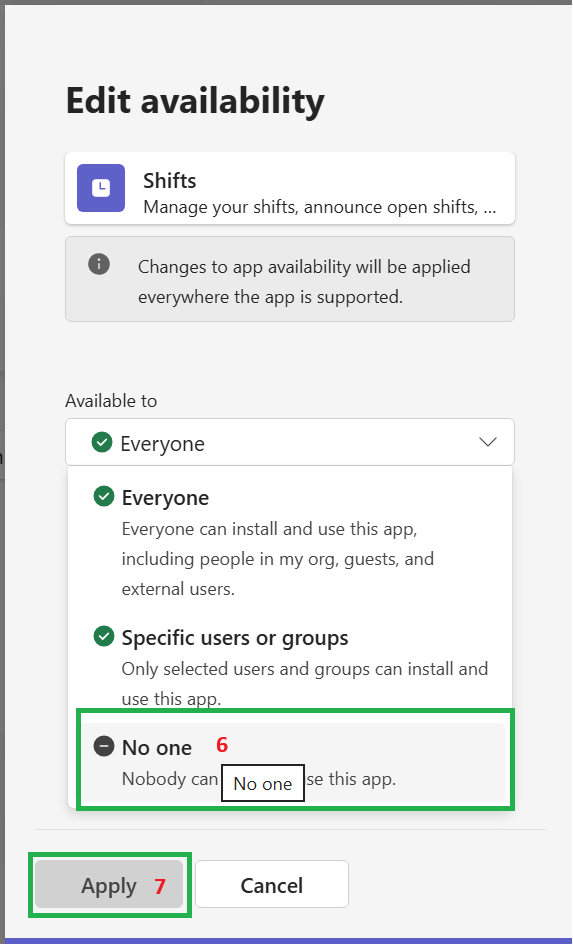Open the Available to combo box
Viewport: 573px width, 944px height.
[290, 442]
